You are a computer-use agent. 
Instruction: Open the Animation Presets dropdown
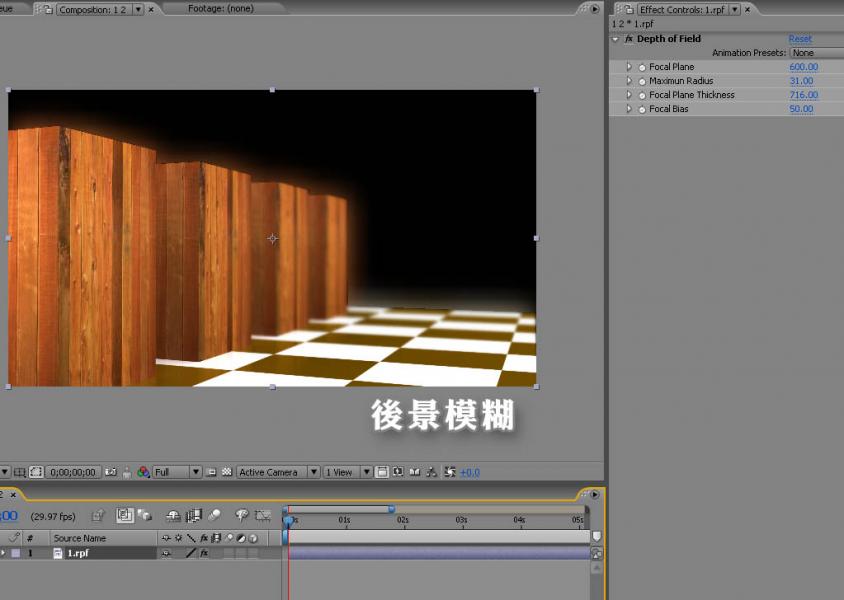tap(815, 53)
